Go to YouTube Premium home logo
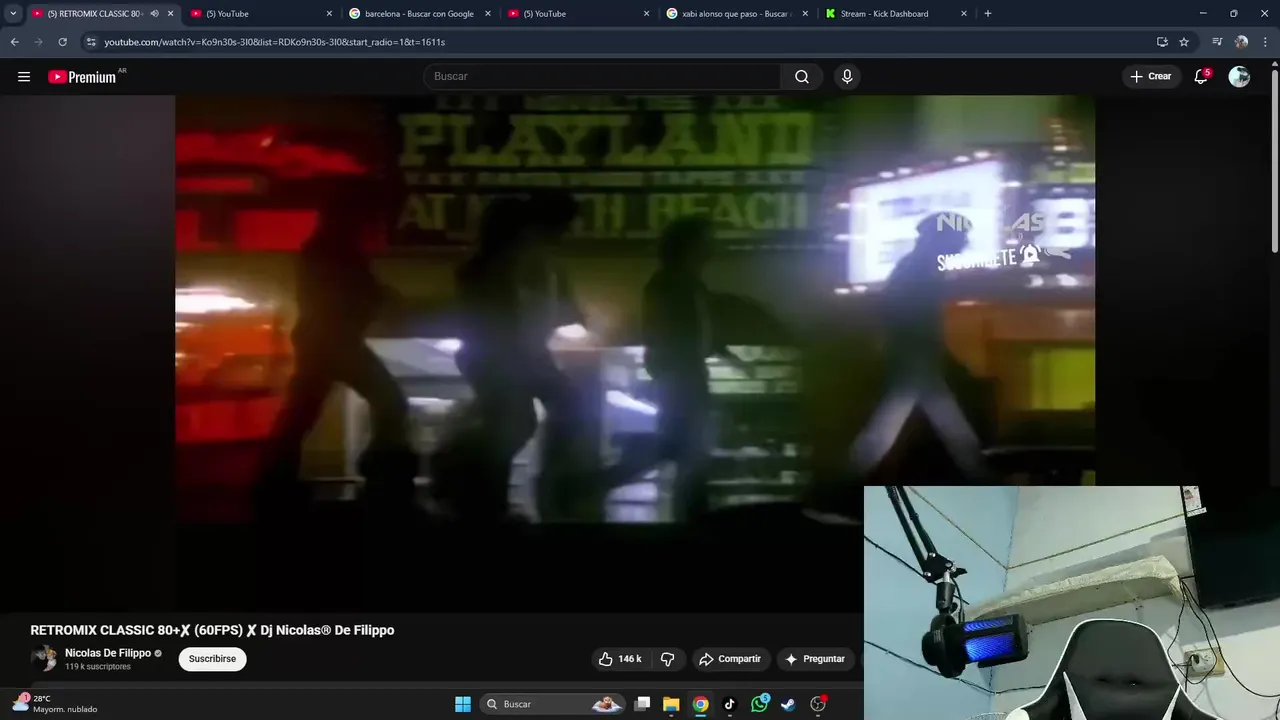 pos(83,77)
